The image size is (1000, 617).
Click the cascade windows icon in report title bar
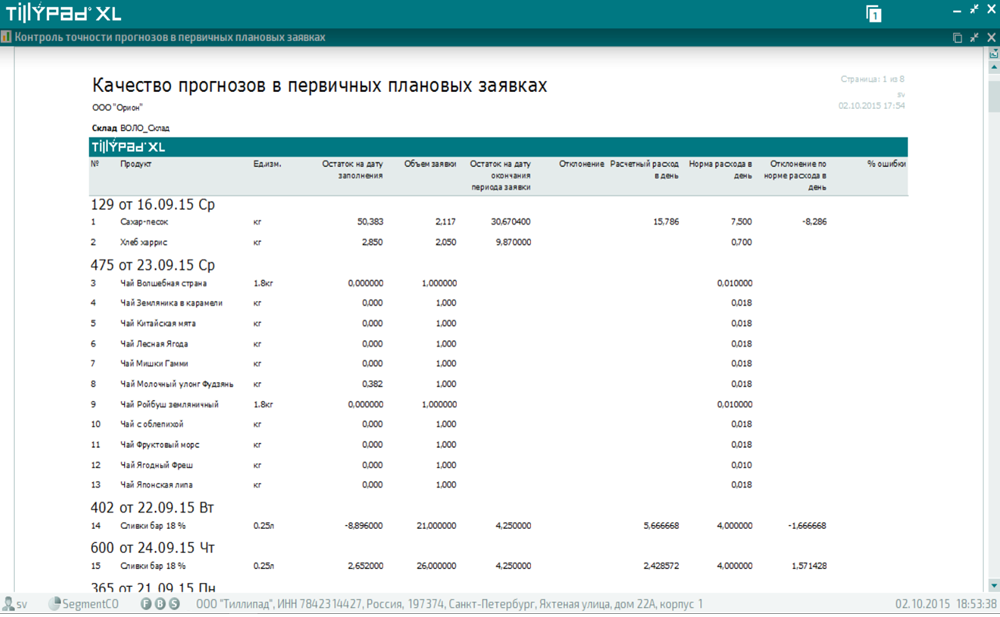pos(957,37)
